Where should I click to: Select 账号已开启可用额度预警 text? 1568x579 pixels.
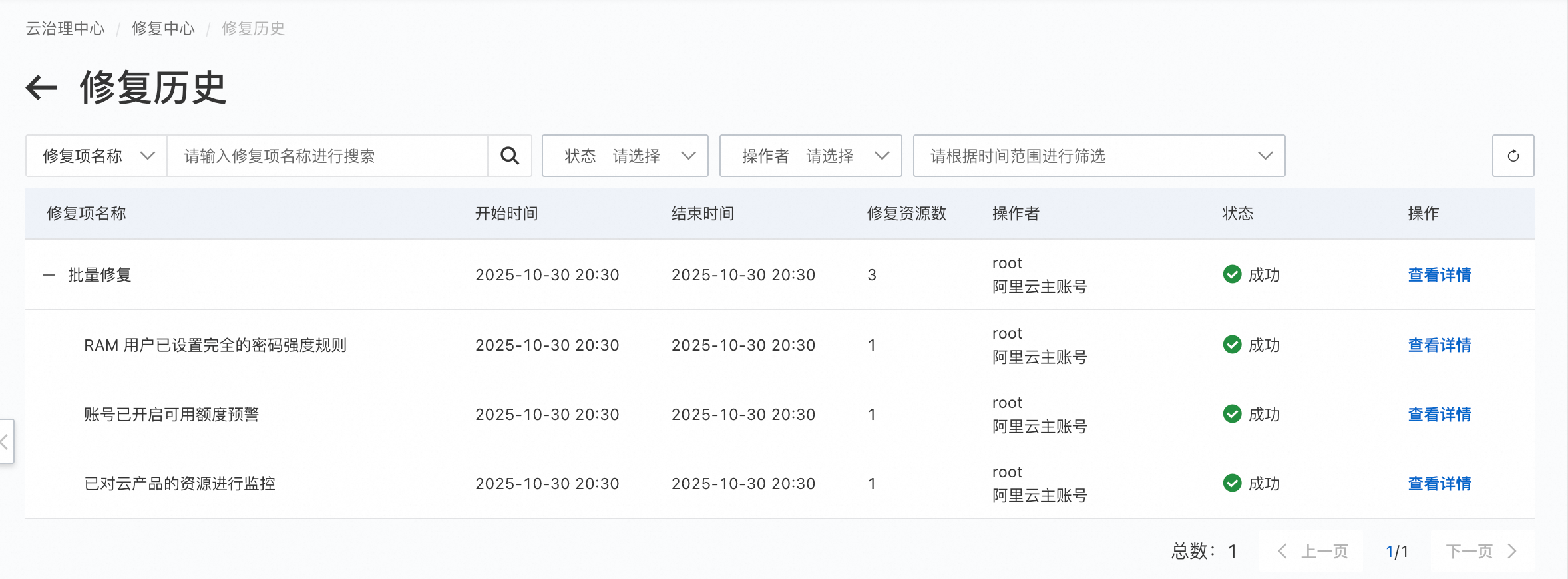172,415
